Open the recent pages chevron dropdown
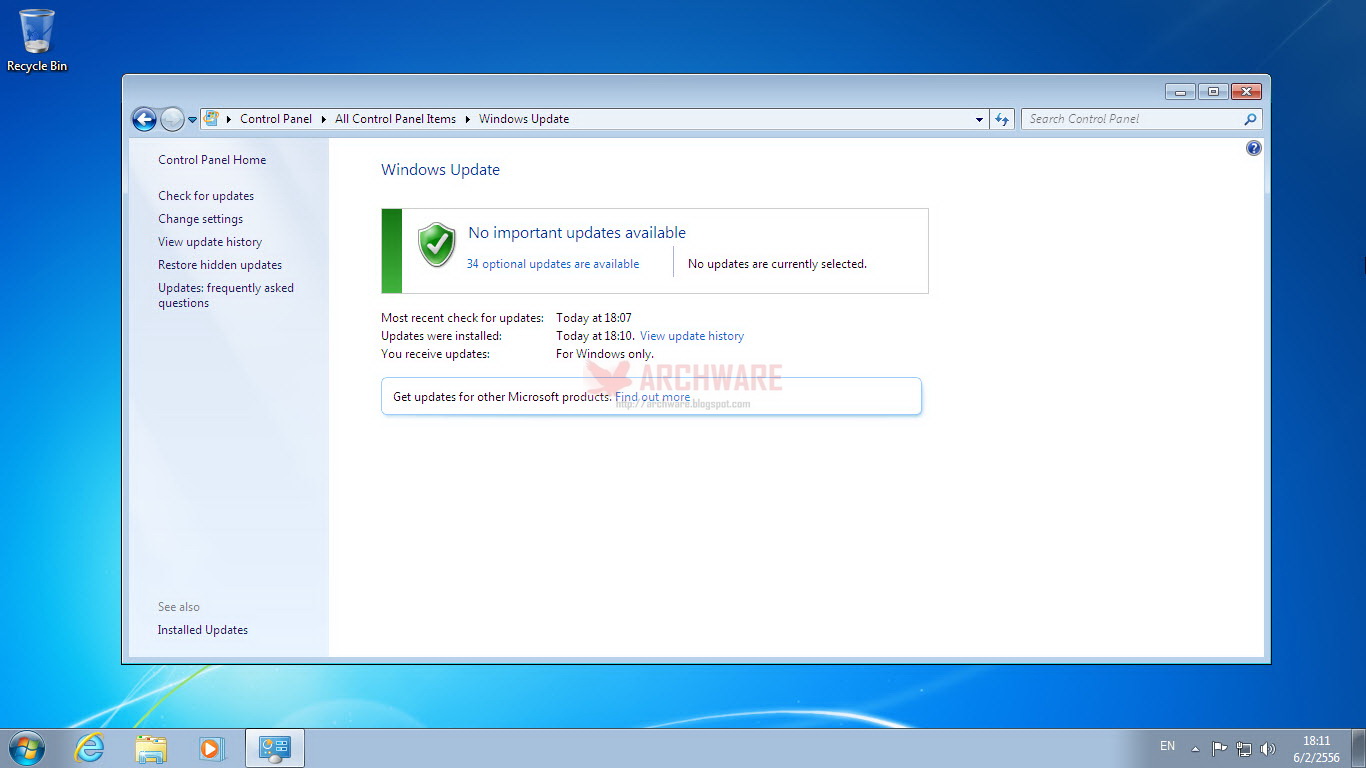 tap(192, 118)
